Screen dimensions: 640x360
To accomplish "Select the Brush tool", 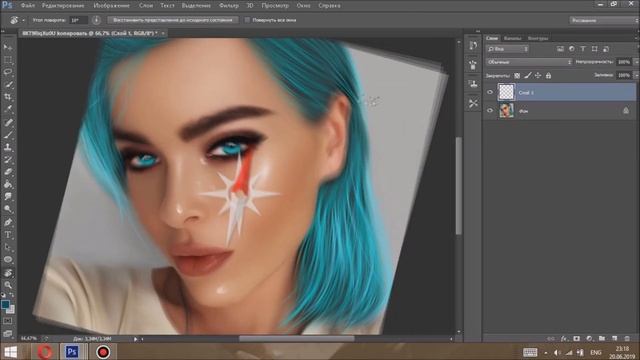I will (x=8, y=134).
